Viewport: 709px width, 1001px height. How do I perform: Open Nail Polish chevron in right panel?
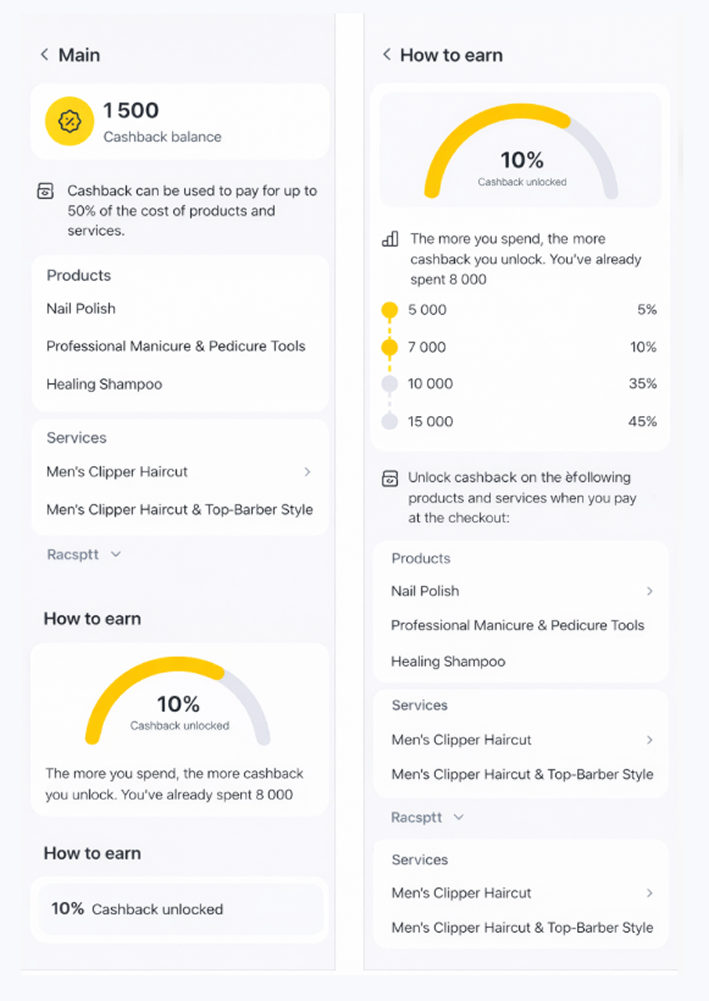pyautogui.click(x=649, y=591)
